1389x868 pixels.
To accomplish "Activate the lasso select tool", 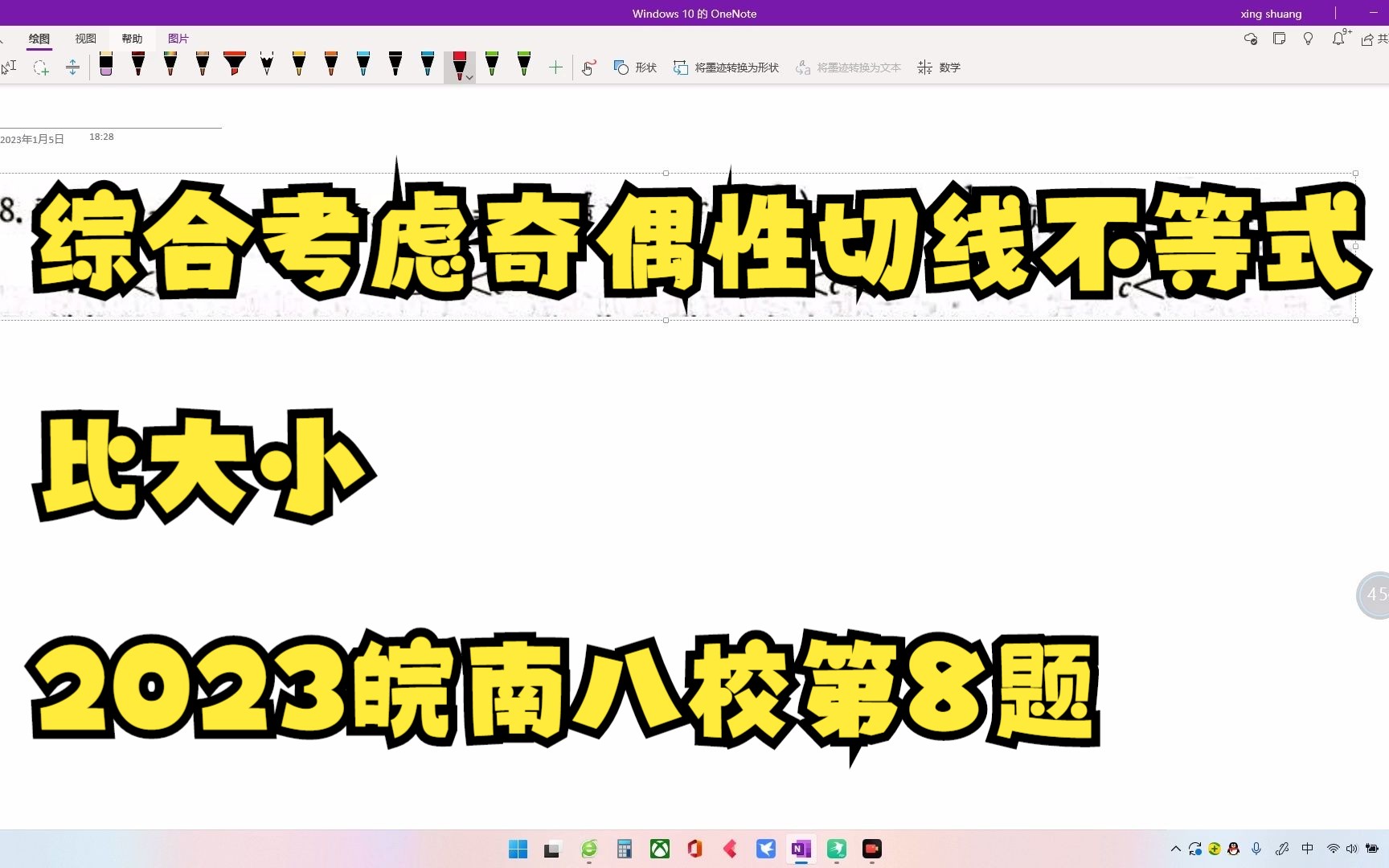I will pyautogui.click(x=40, y=68).
